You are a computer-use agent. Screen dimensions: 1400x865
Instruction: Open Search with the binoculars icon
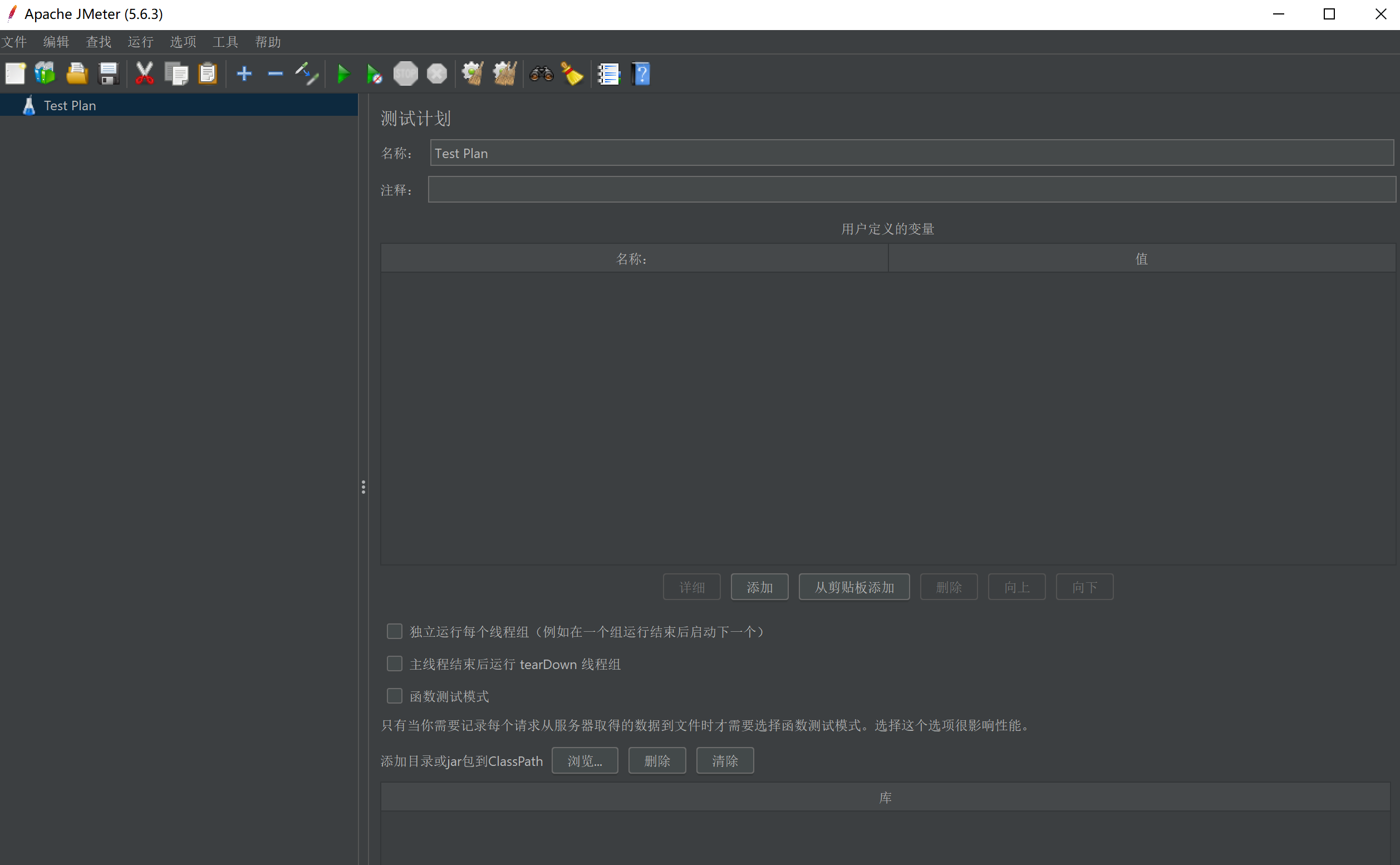coord(541,74)
